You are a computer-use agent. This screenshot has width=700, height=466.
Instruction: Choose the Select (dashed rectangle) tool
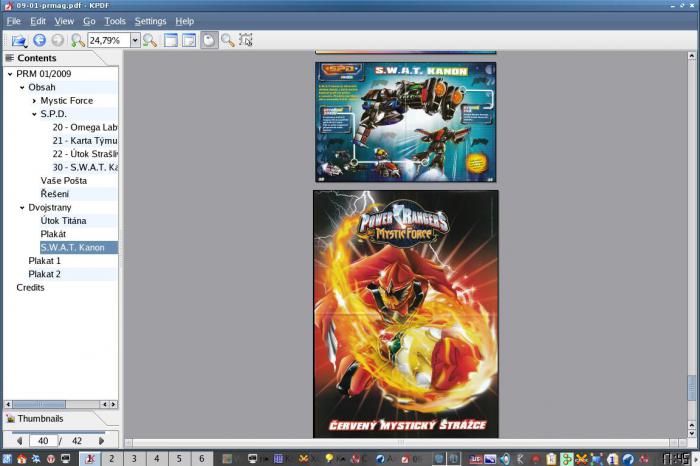(246, 40)
